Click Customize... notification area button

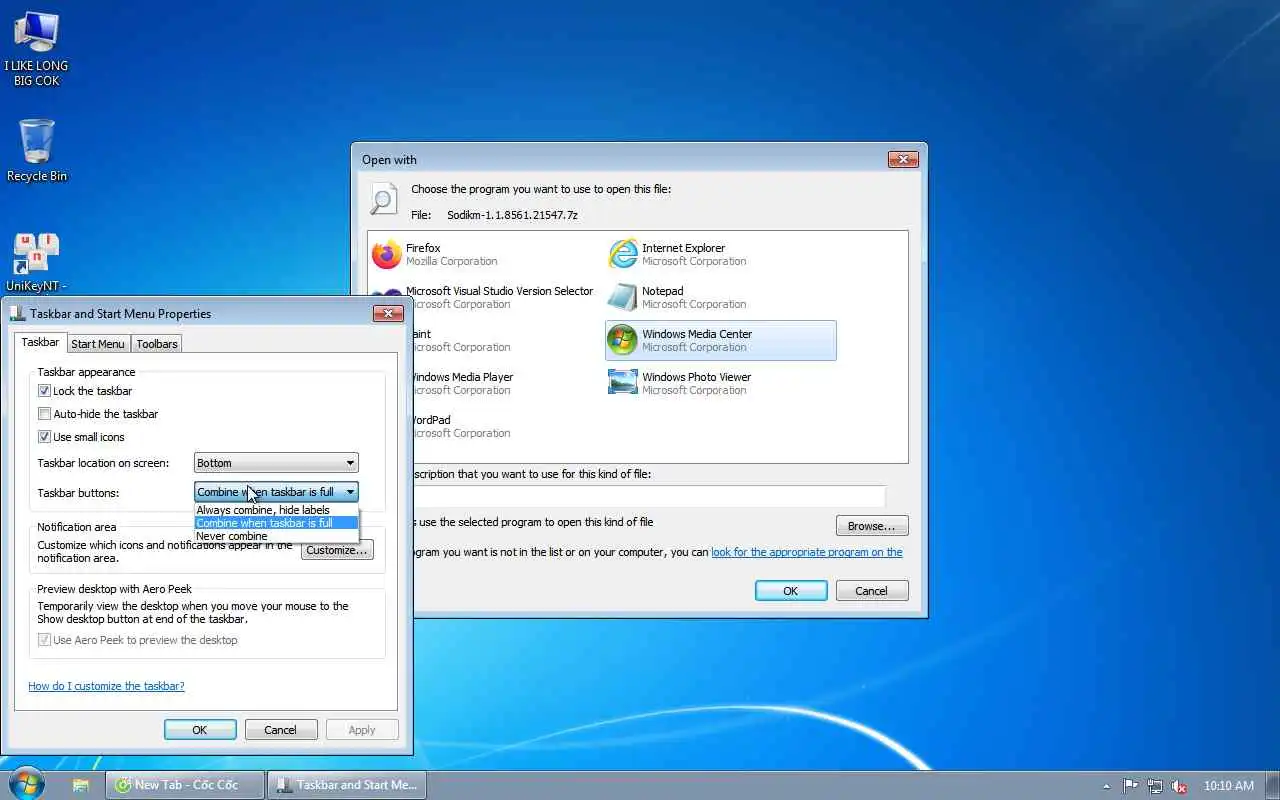[x=337, y=550]
